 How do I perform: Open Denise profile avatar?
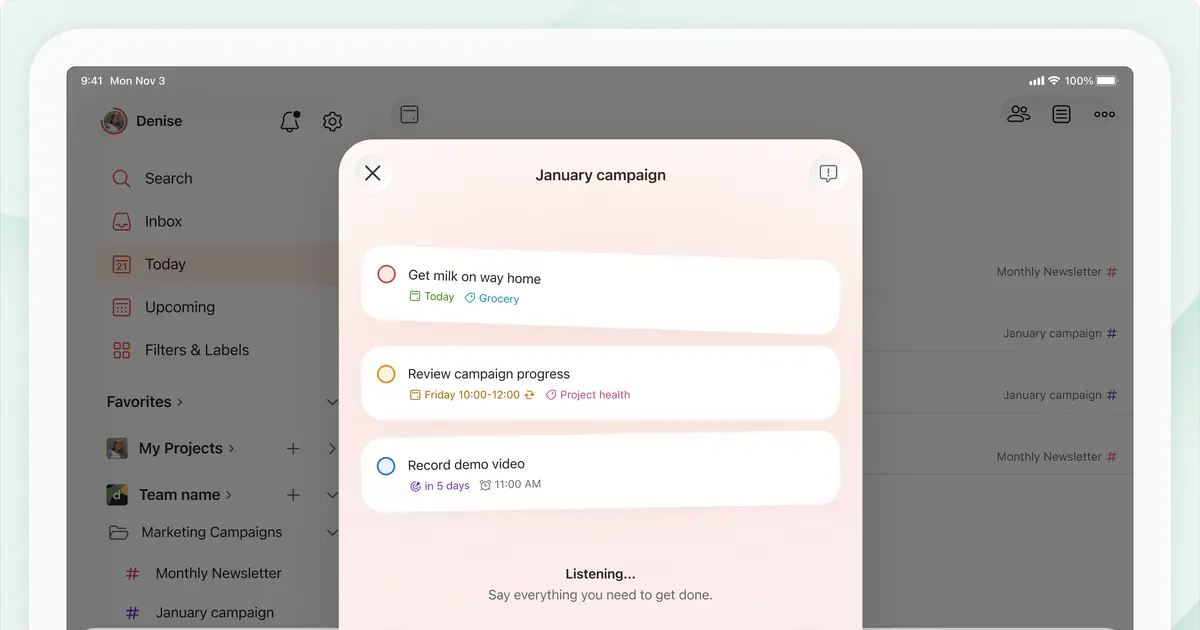(x=114, y=121)
